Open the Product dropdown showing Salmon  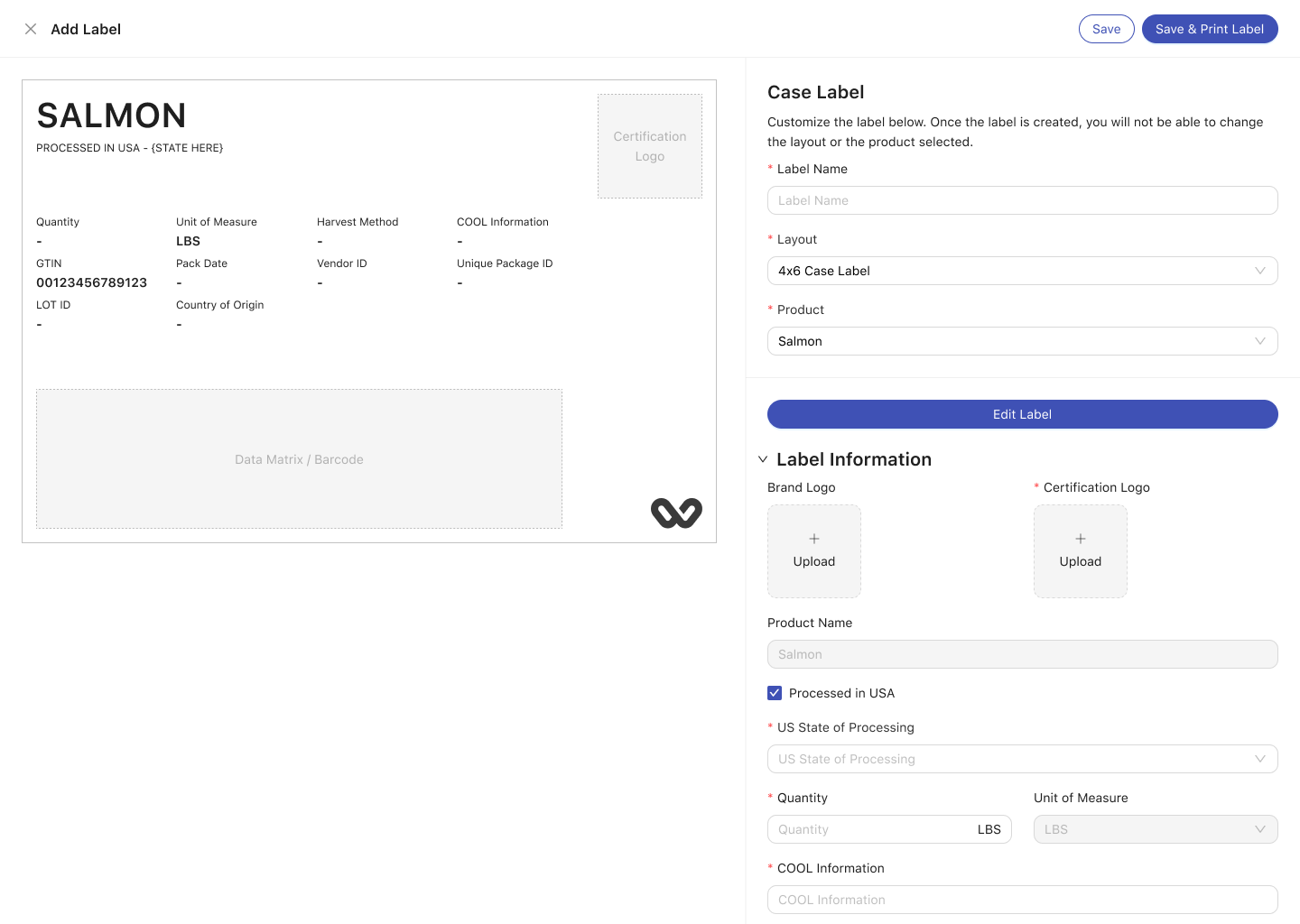click(1022, 341)
